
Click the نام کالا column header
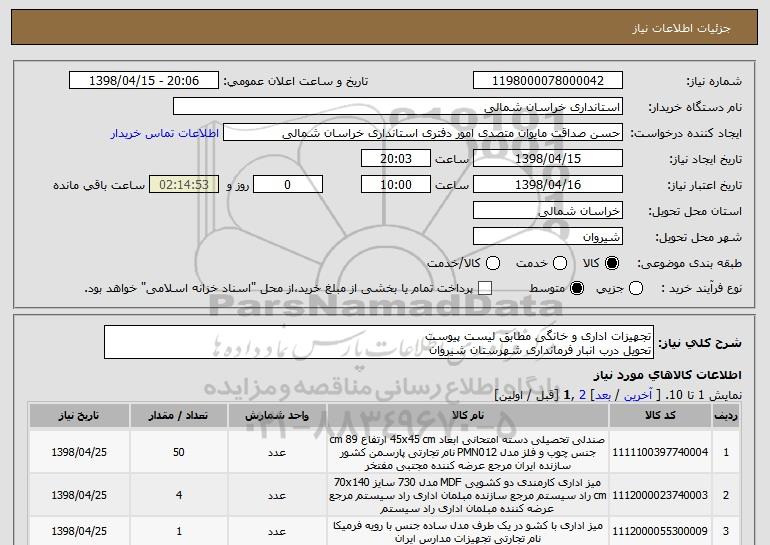(x=468, y=415)
